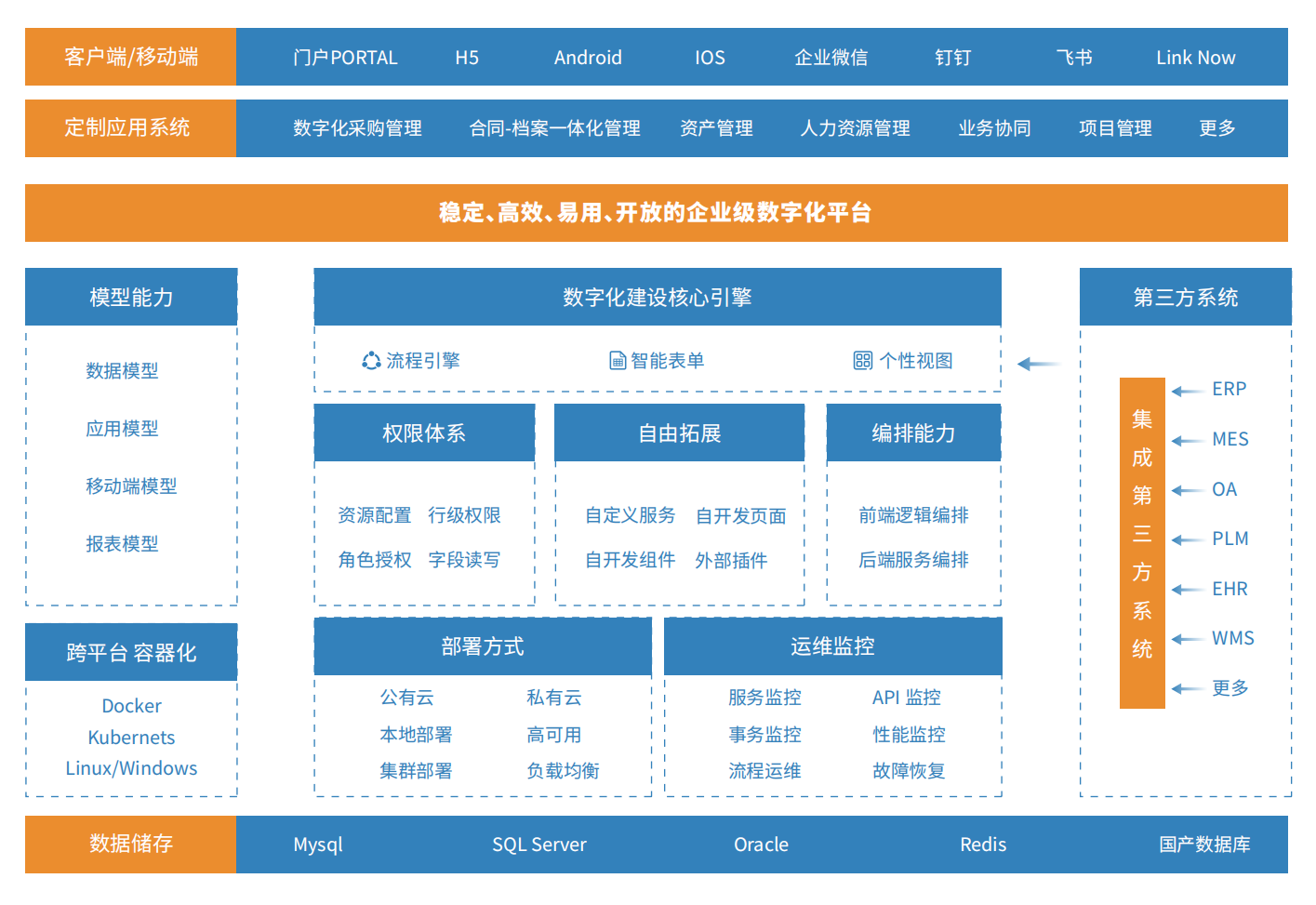This screenshot has width=1316, height=905.
Task: Select Kubernets in the 跨平台容器化 panel
Action: tap(131, 737)
